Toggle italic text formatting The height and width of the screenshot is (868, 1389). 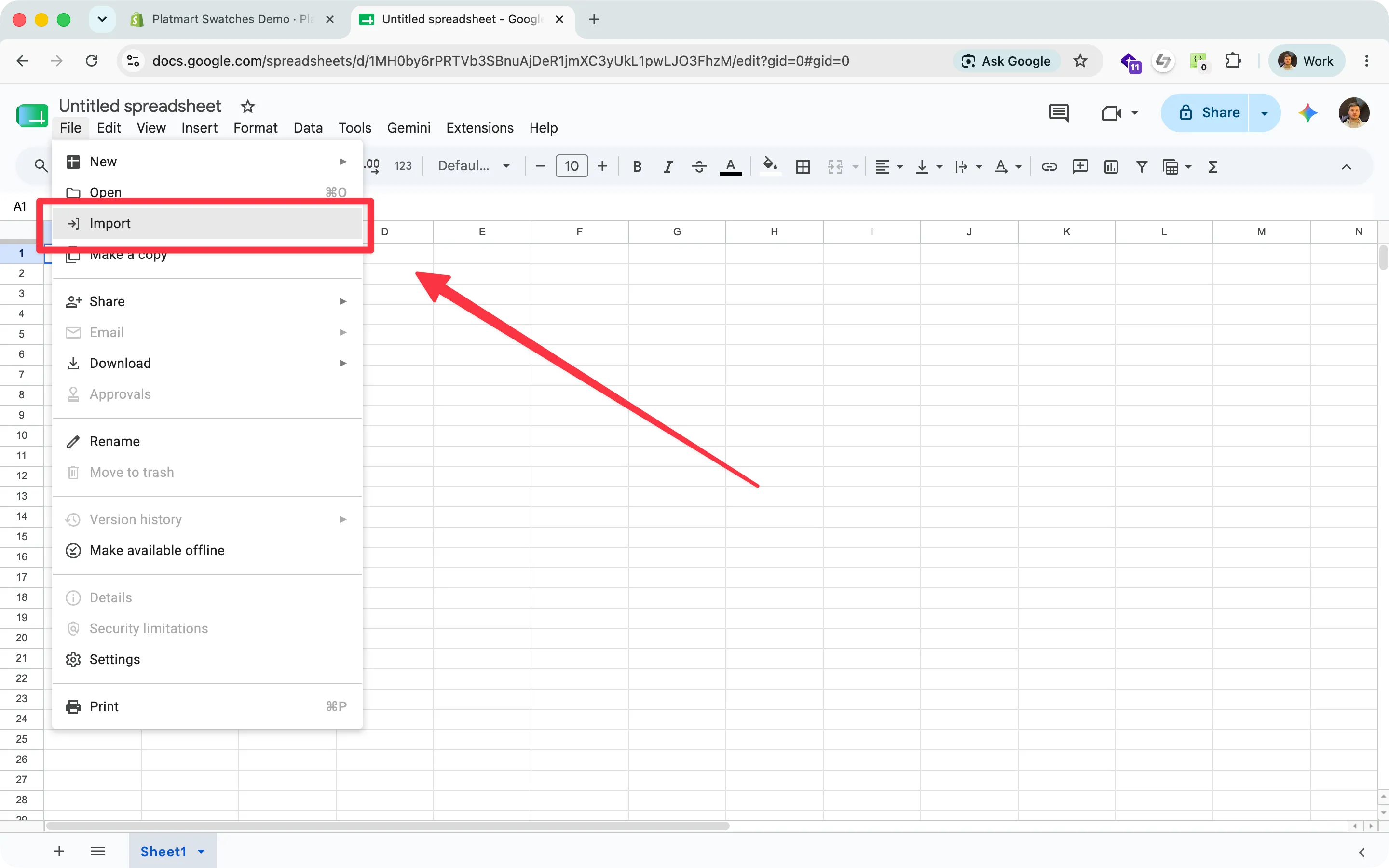coord(667,166)
